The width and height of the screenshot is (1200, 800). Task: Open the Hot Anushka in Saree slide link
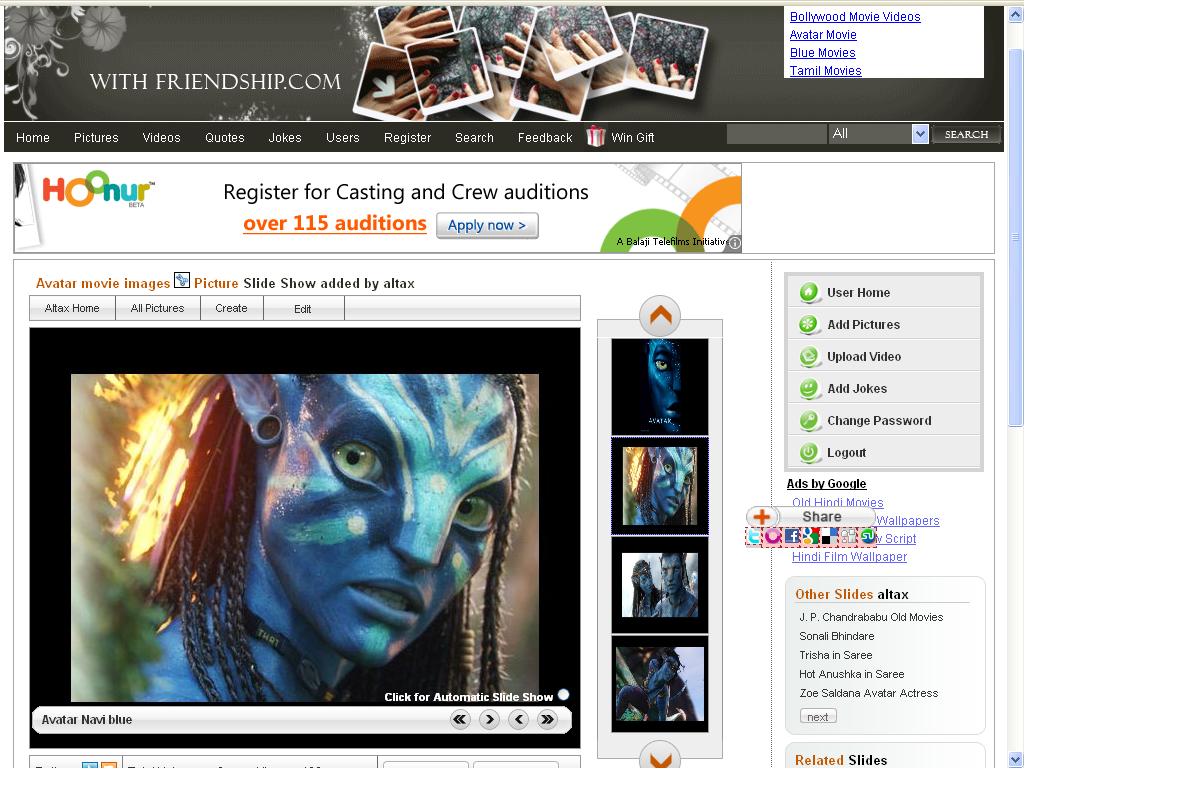[852, 674]
